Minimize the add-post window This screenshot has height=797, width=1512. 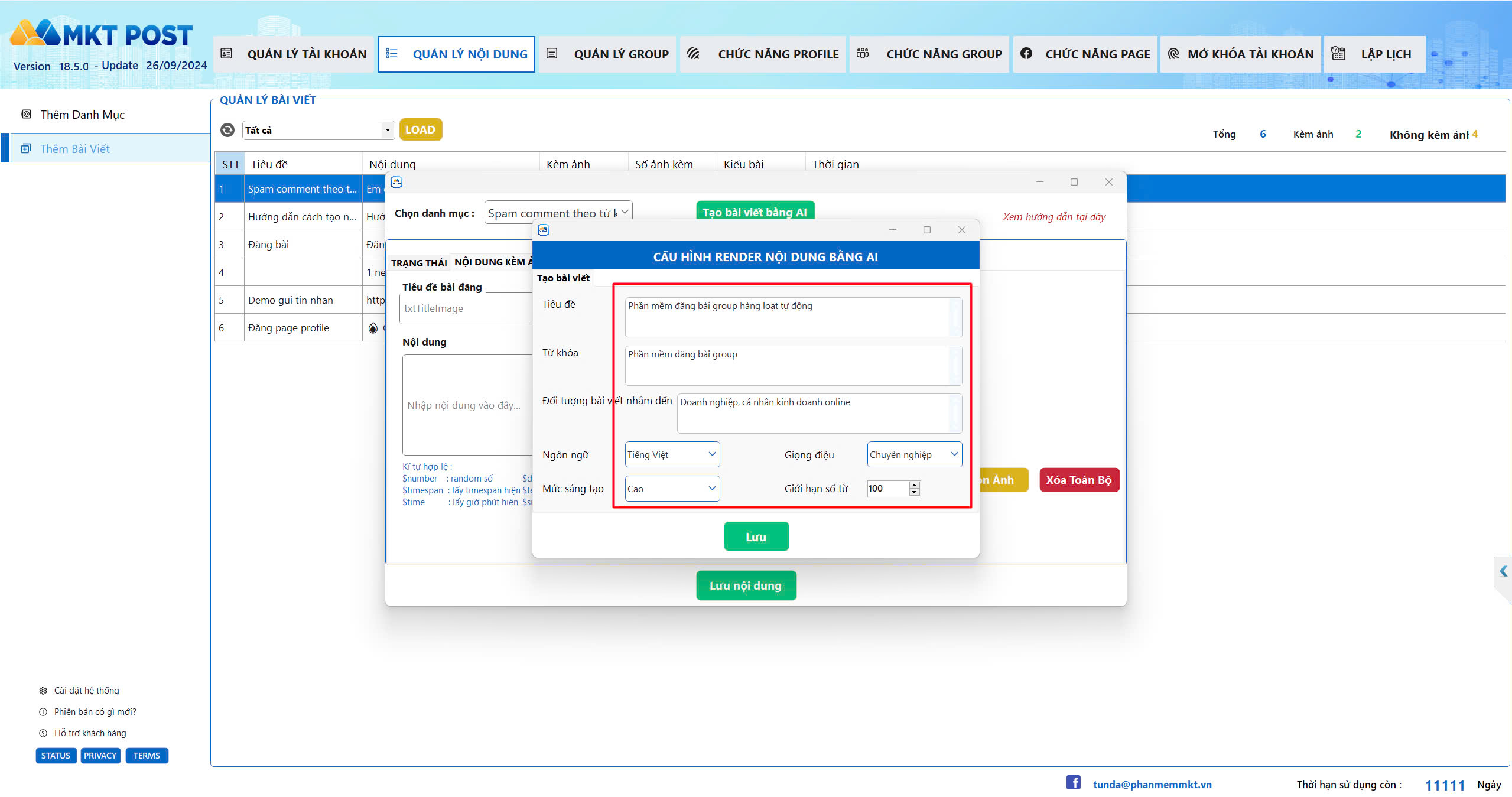pyautogui.click(x=1040, y=182)
